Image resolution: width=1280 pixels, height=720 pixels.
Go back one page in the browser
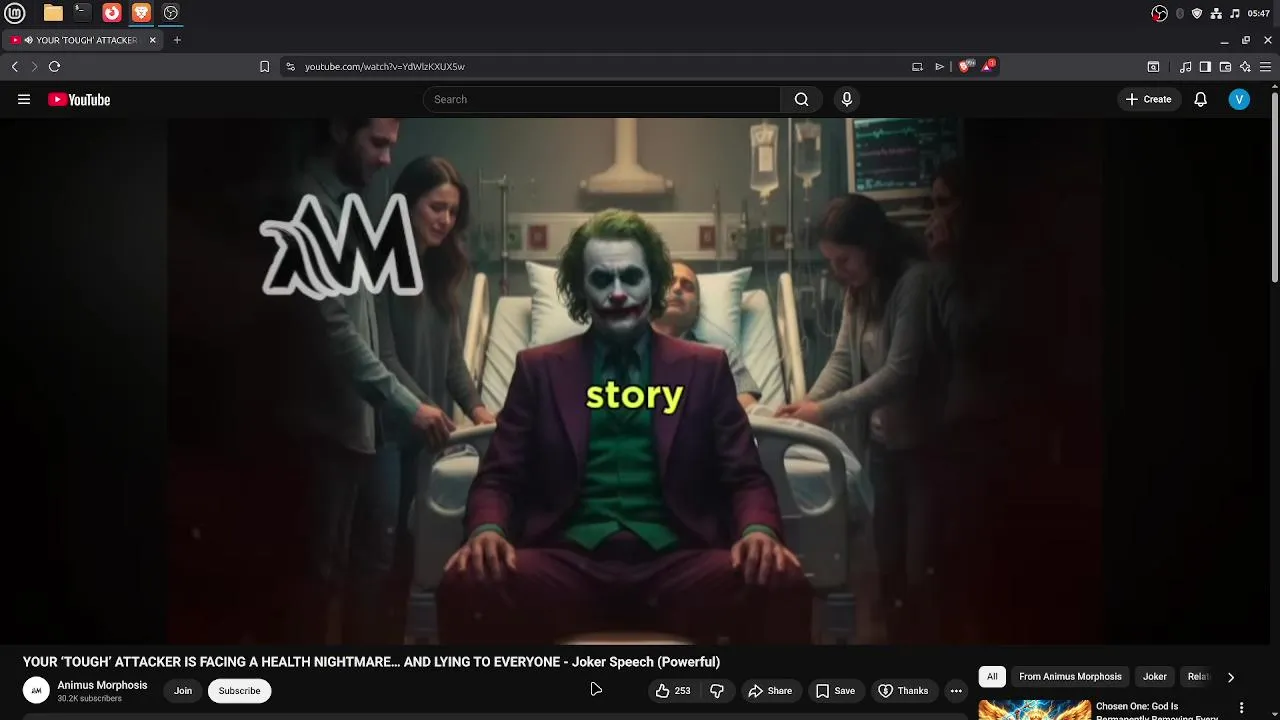coord(15,66)
